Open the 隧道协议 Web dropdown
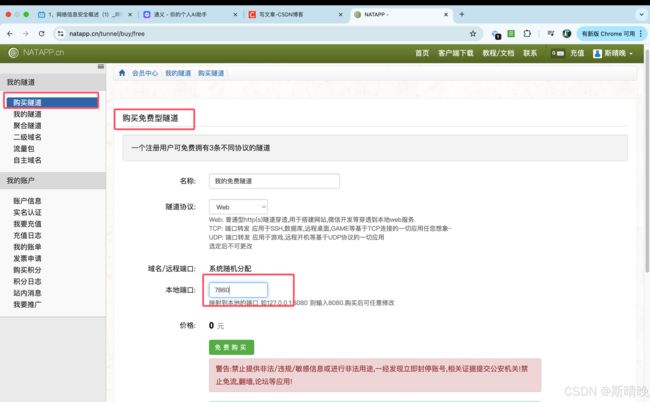650x402 pixels. [x=238, y=207]
